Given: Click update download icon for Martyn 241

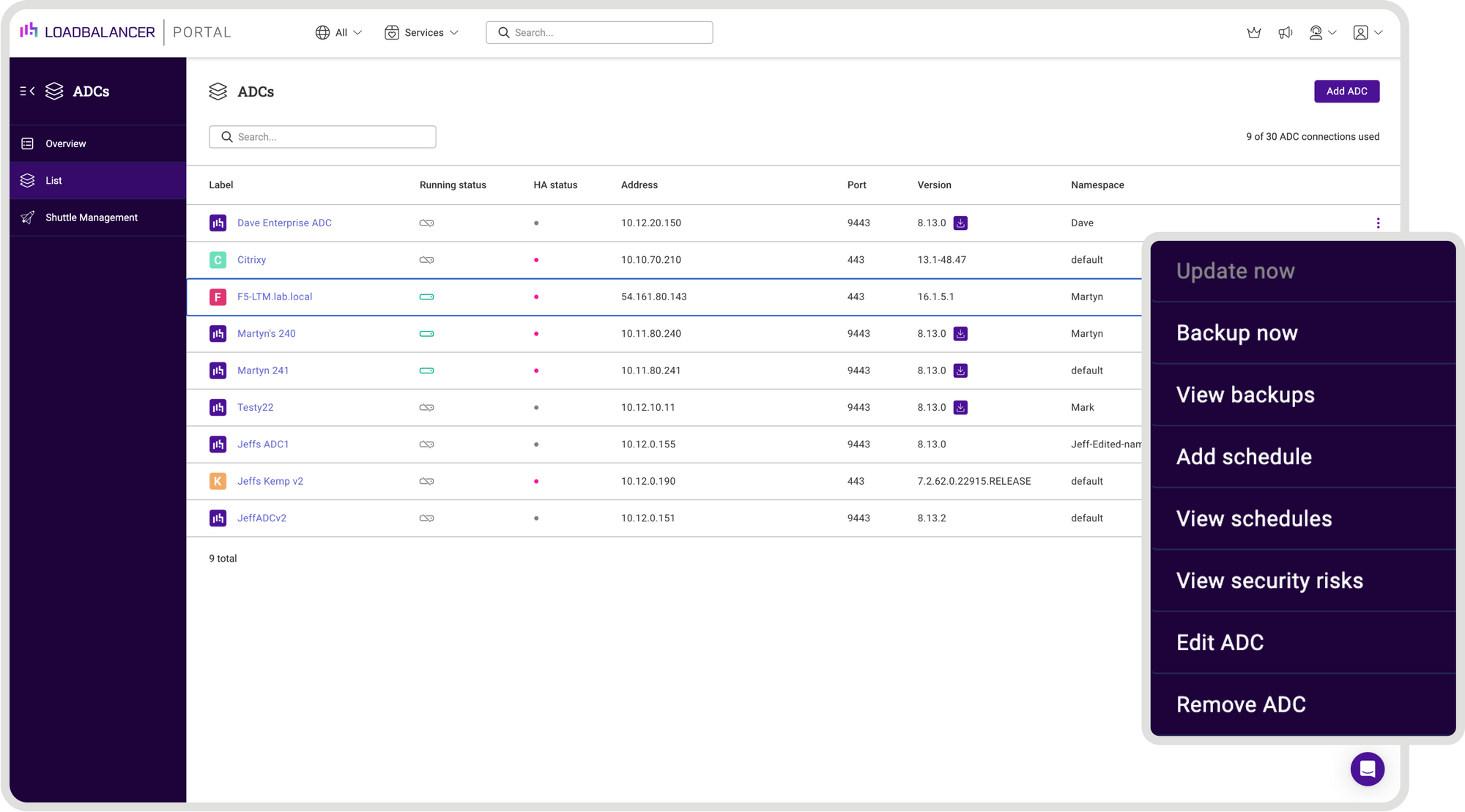Looking at the screenshot, I should 960,370.
